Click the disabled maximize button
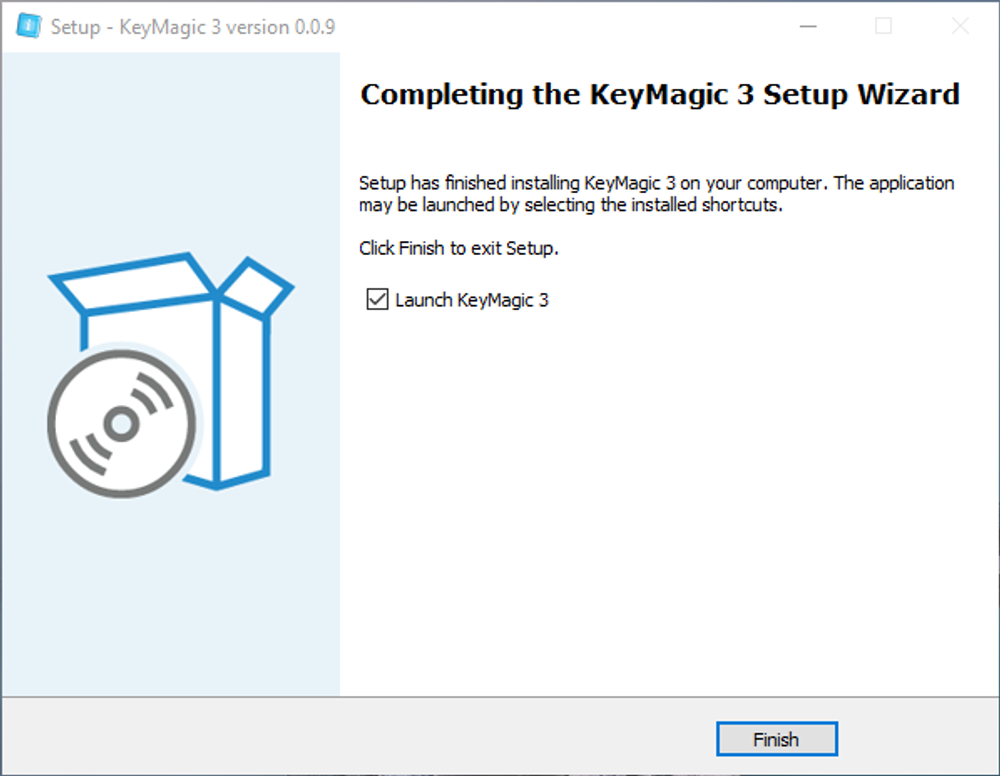 click(883, 26)
